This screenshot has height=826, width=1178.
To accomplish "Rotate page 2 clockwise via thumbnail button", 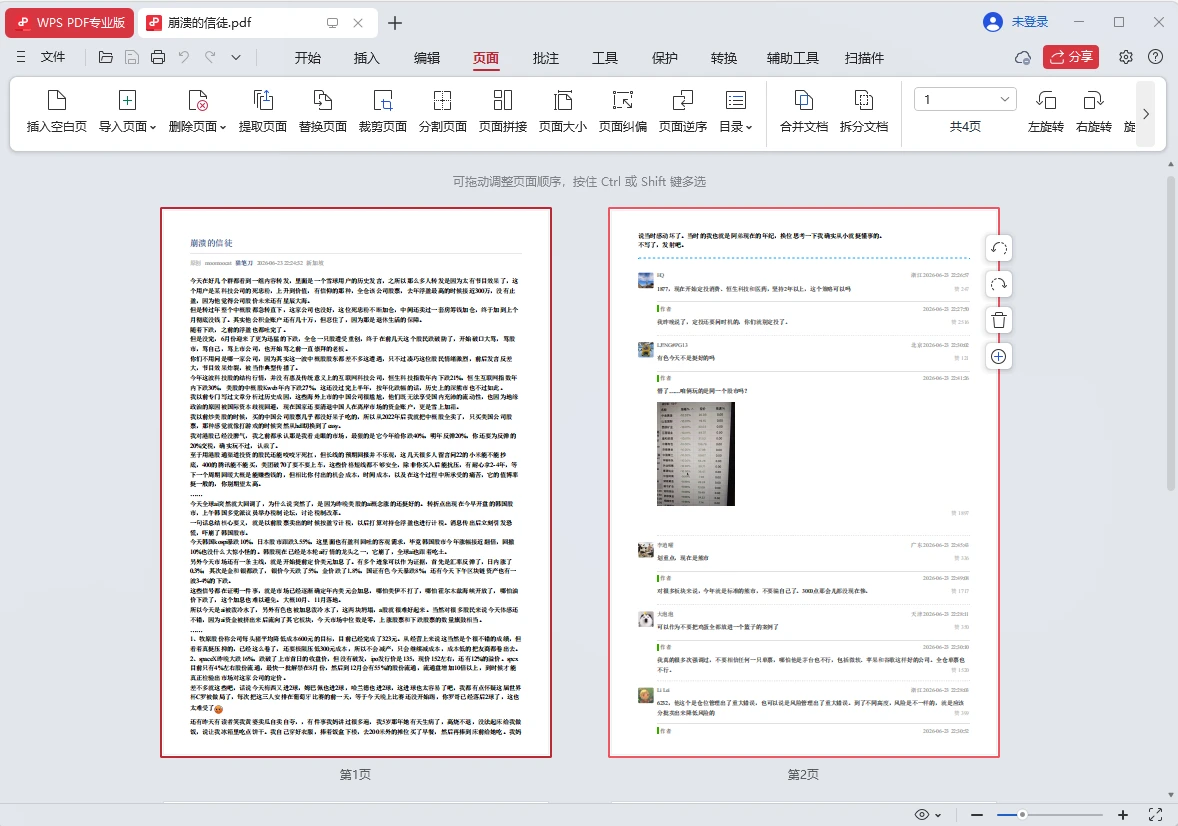I will [x=998, y=284].
